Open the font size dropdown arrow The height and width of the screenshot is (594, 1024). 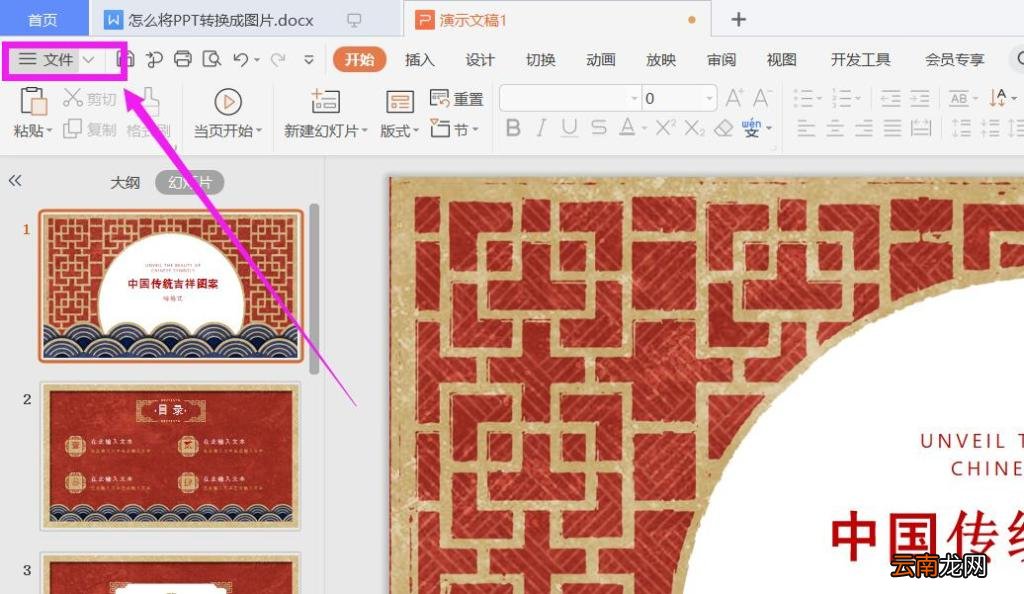pyautogui.click(x=709, y=99)
